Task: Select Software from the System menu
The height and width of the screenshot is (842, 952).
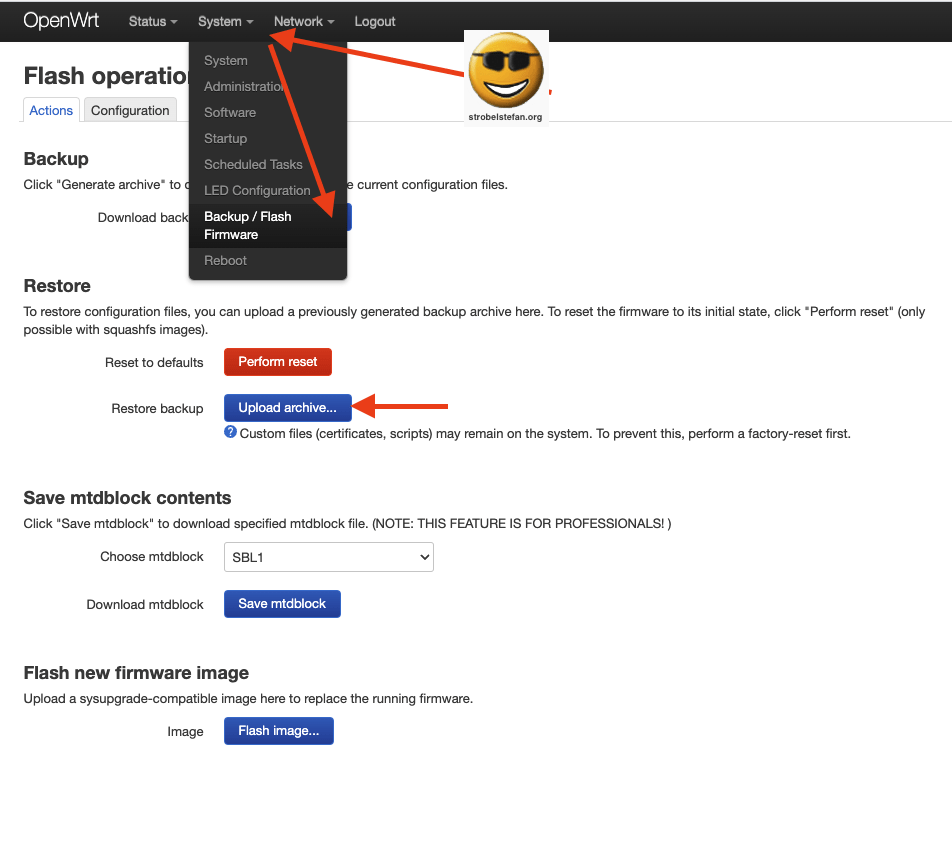Action: (229, 112)
